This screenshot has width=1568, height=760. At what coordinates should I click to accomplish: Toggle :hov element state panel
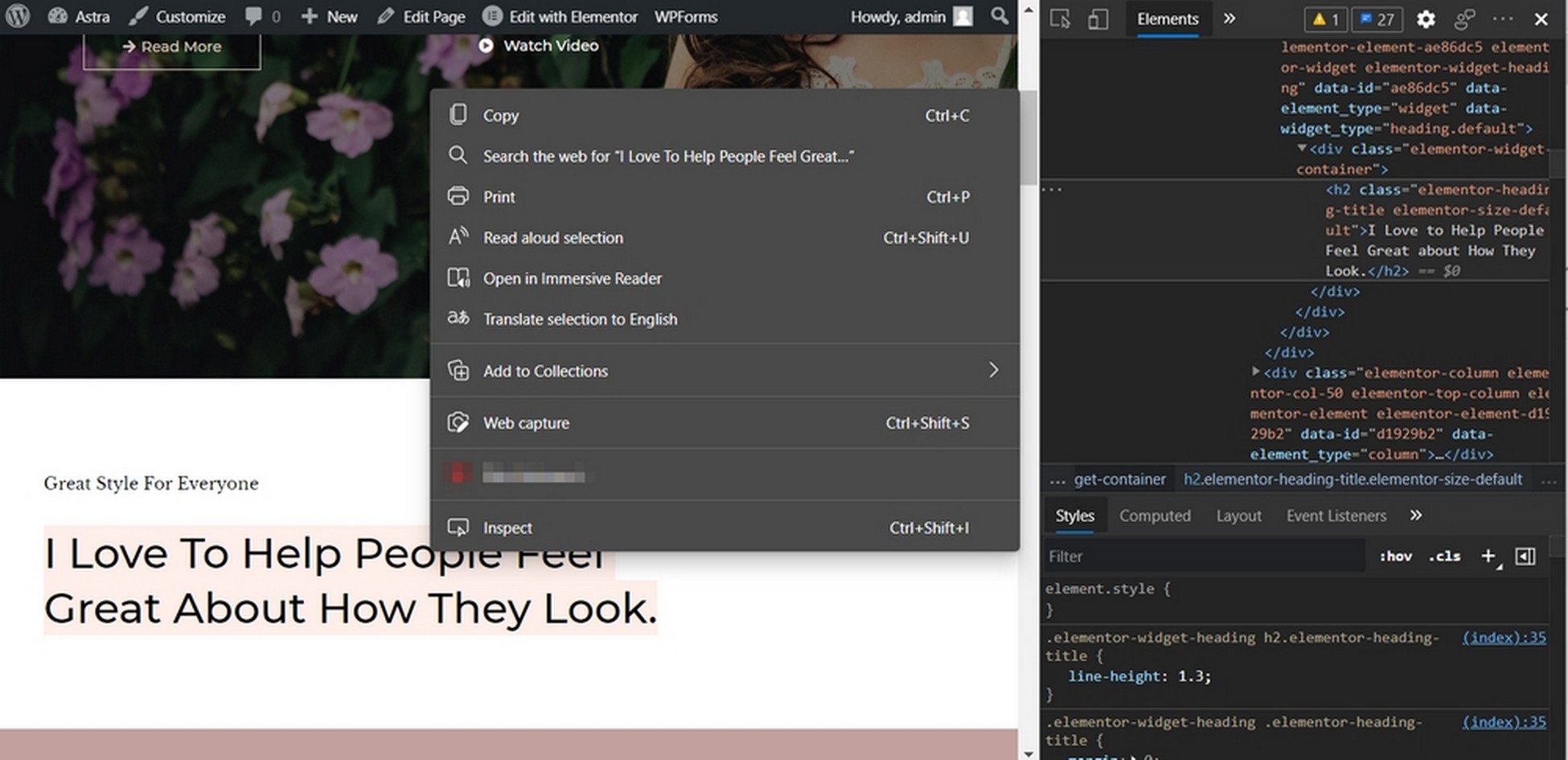click(1396, 556)
